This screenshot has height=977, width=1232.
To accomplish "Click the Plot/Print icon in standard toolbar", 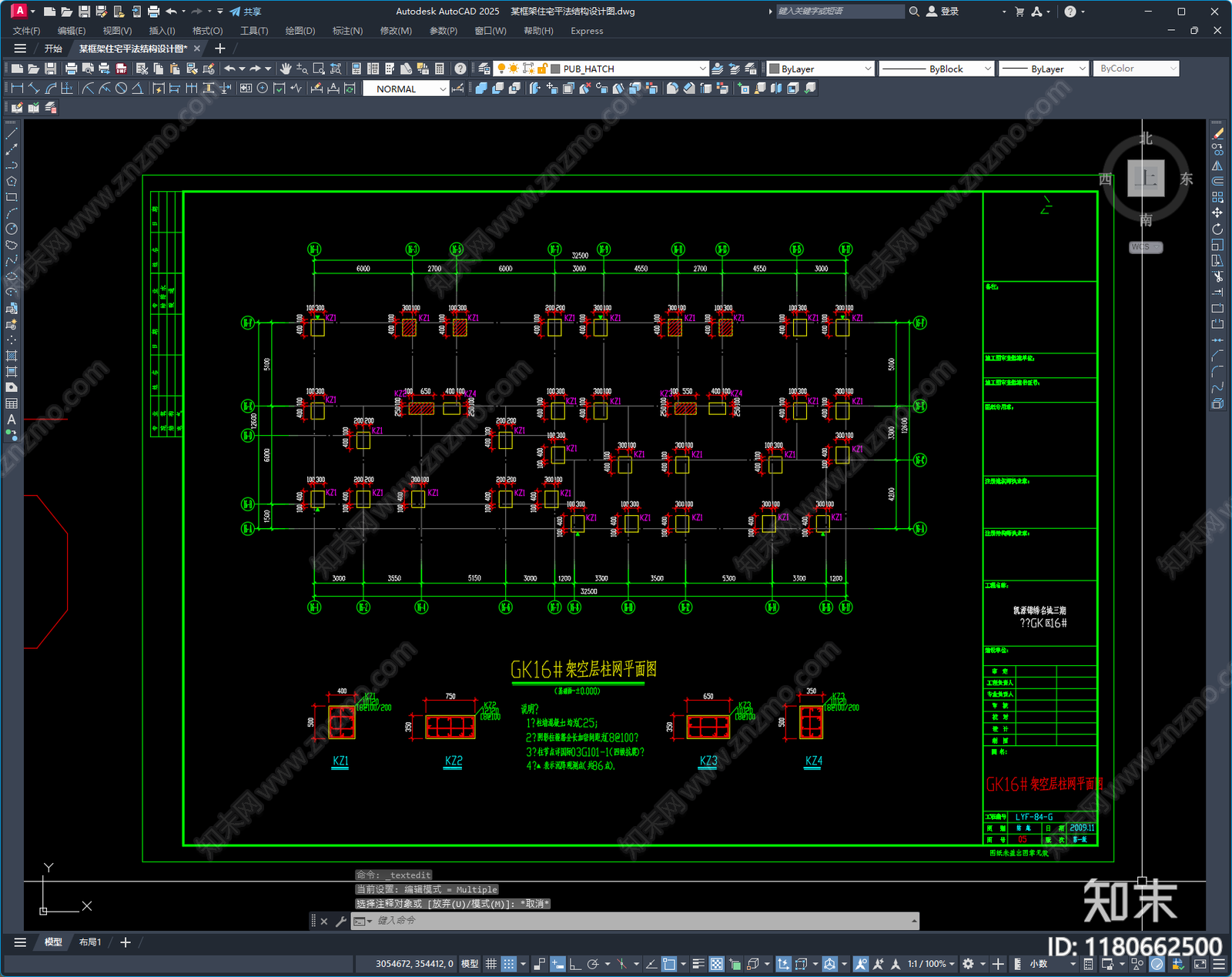I will [x=71, y=69].
